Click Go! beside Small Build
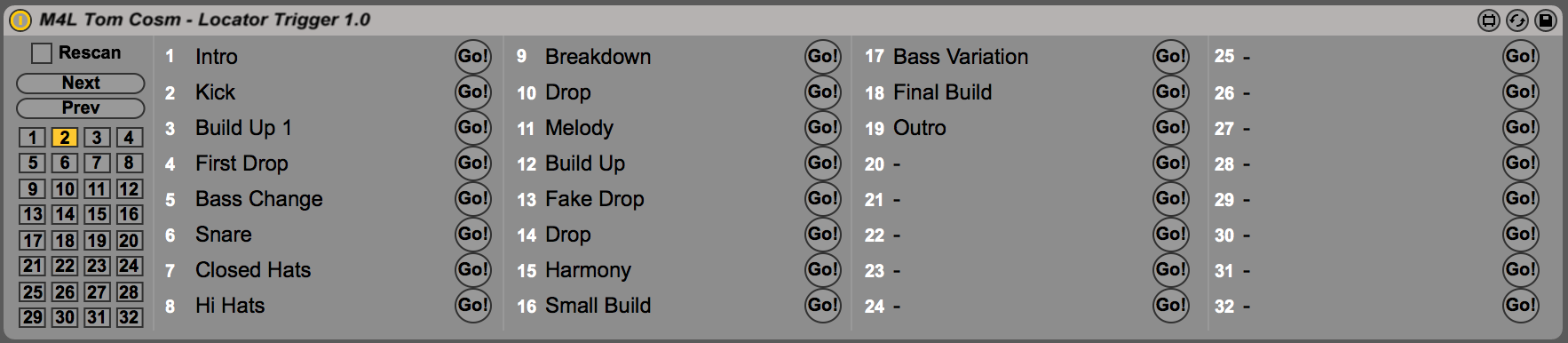This screenshot has height=343, width=1568. (x=823, y=305)
